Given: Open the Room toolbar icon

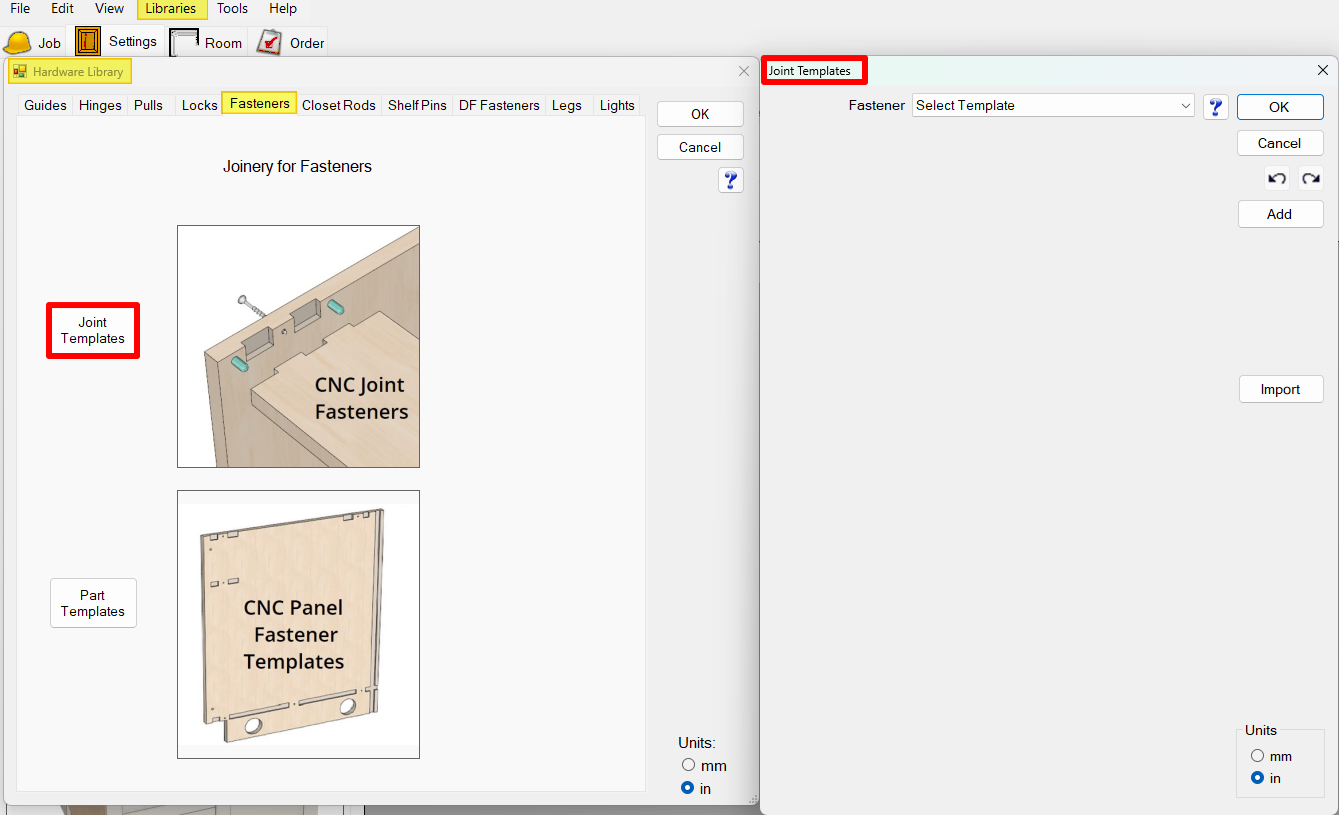Looking at the screenshot, I should coord(184,42).
